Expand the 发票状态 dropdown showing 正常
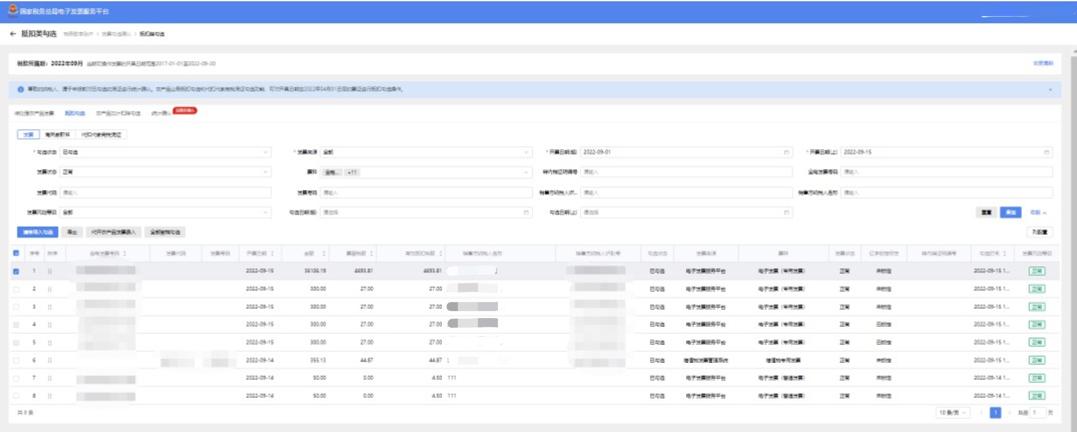The height and width of the screenshot is (432, 1077). tap(165, 172)
